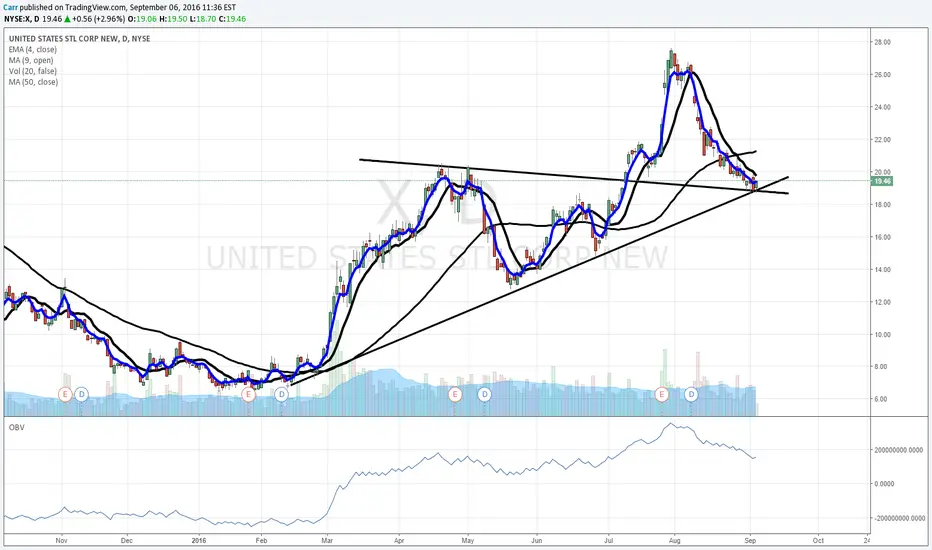Select the Dec label on time axis

click(127, 540)
